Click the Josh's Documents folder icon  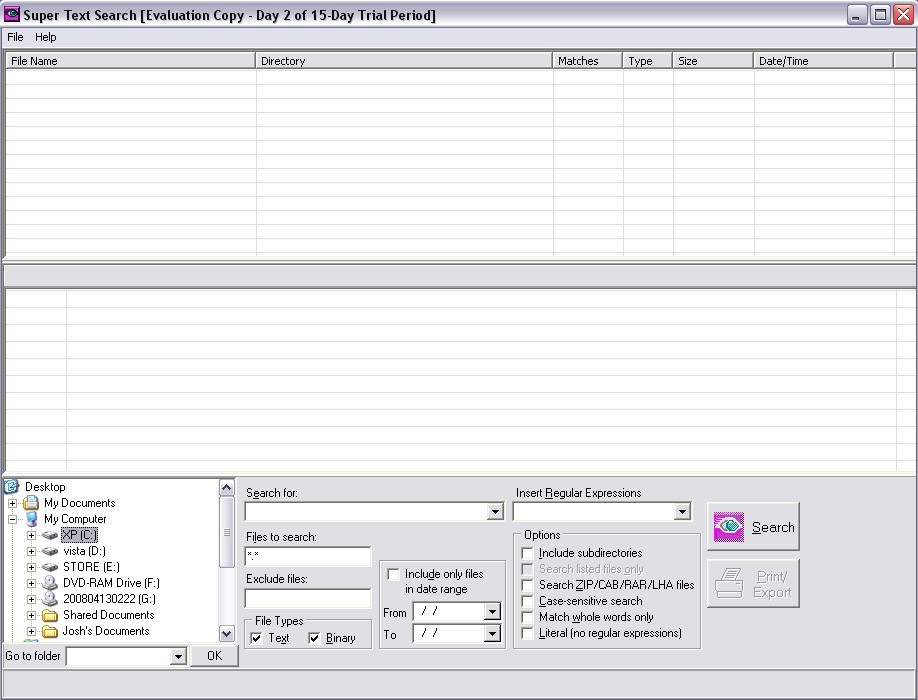point(50,631)
